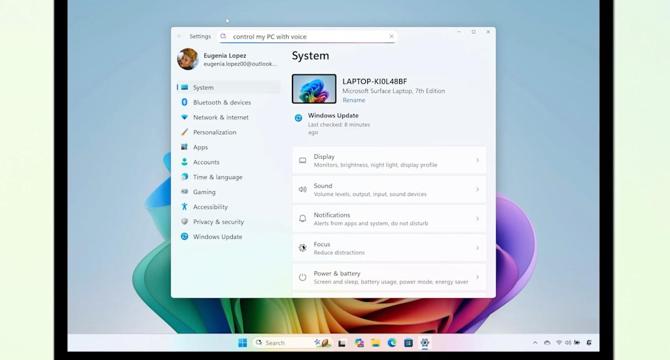Click the Display monitor icon
The image size is (670, 360).
pyautogui.click(x=303, y=161)
